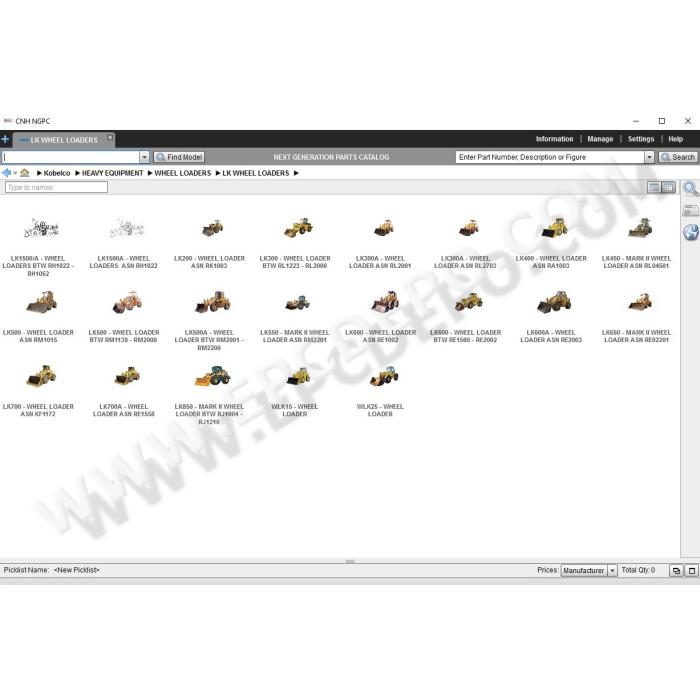The height and width of the screenshot is (700, 700).
Task: Open the card side panel icon
Action: tap(691, 210)
